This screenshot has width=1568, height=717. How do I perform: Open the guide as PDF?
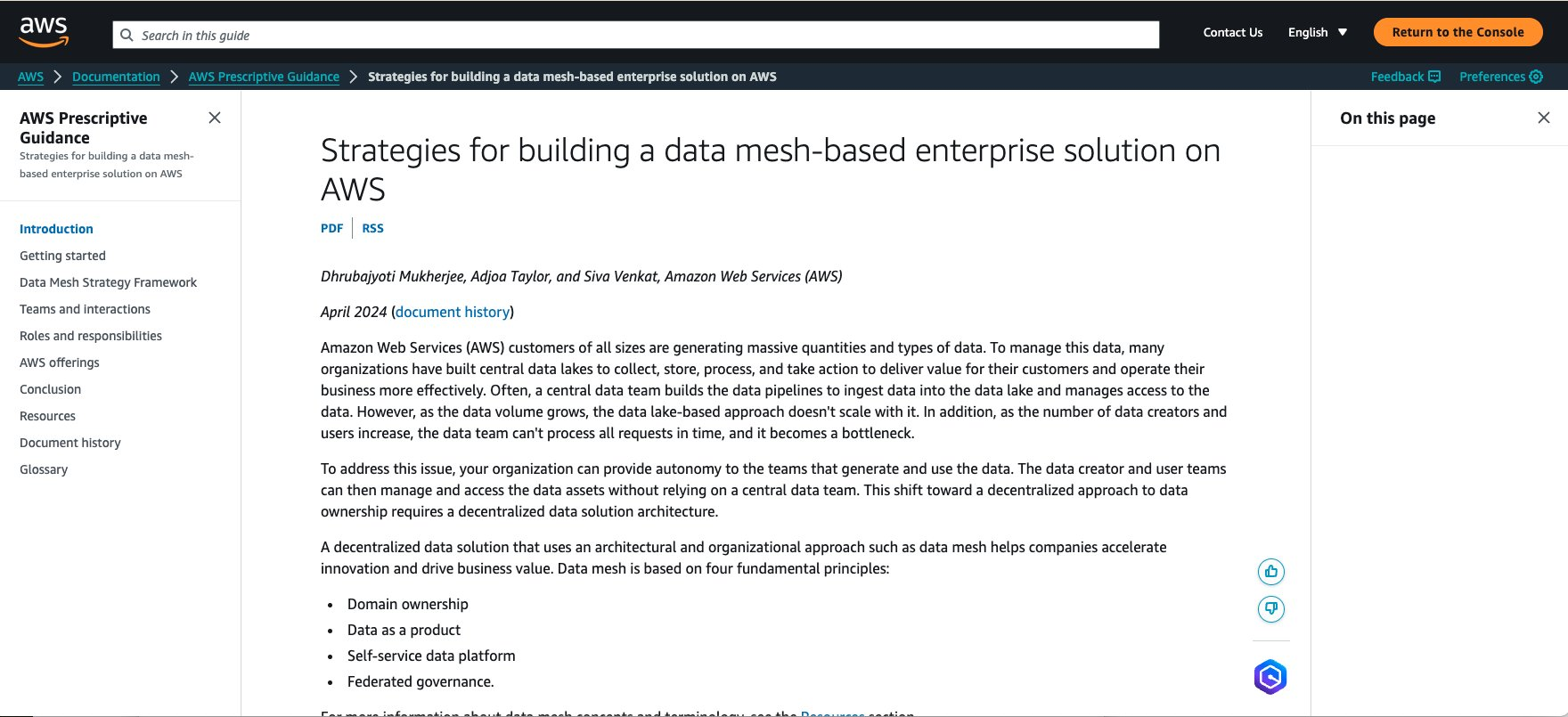tap(331, 228)
